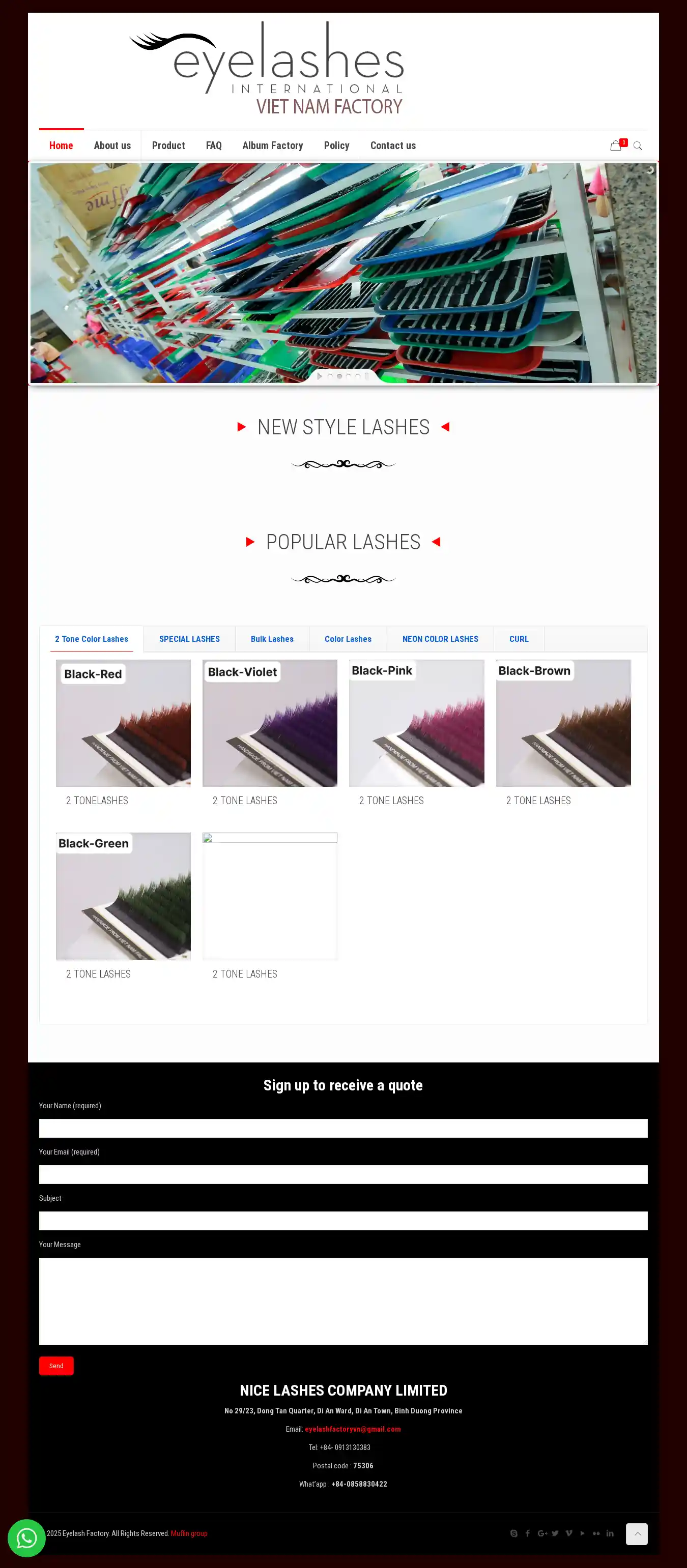
Task: Select the first slider pagination dot
Action: pyautogui.click(x=331, y=376)
